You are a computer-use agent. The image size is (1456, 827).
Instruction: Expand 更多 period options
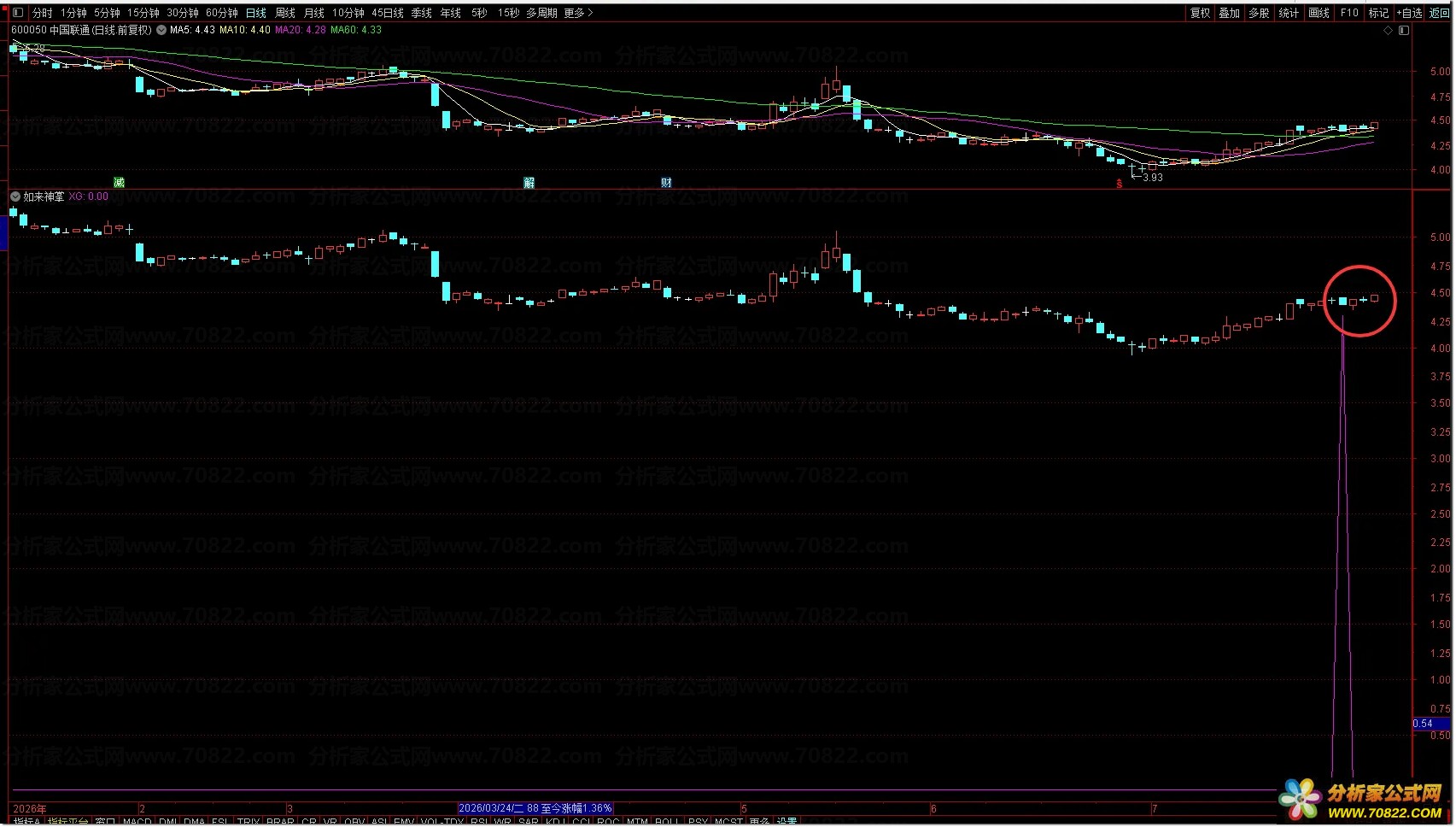tap(578, 13)
